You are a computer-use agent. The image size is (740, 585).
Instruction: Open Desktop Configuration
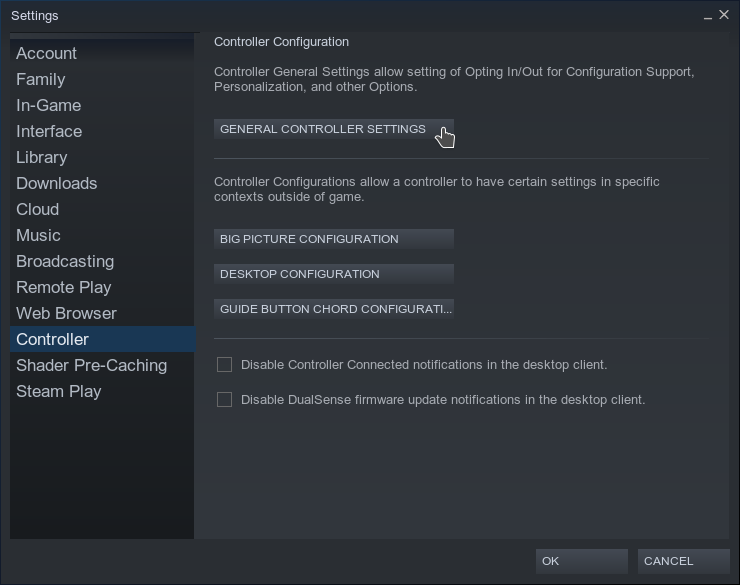pyautogui.click(x=334, y=274)
